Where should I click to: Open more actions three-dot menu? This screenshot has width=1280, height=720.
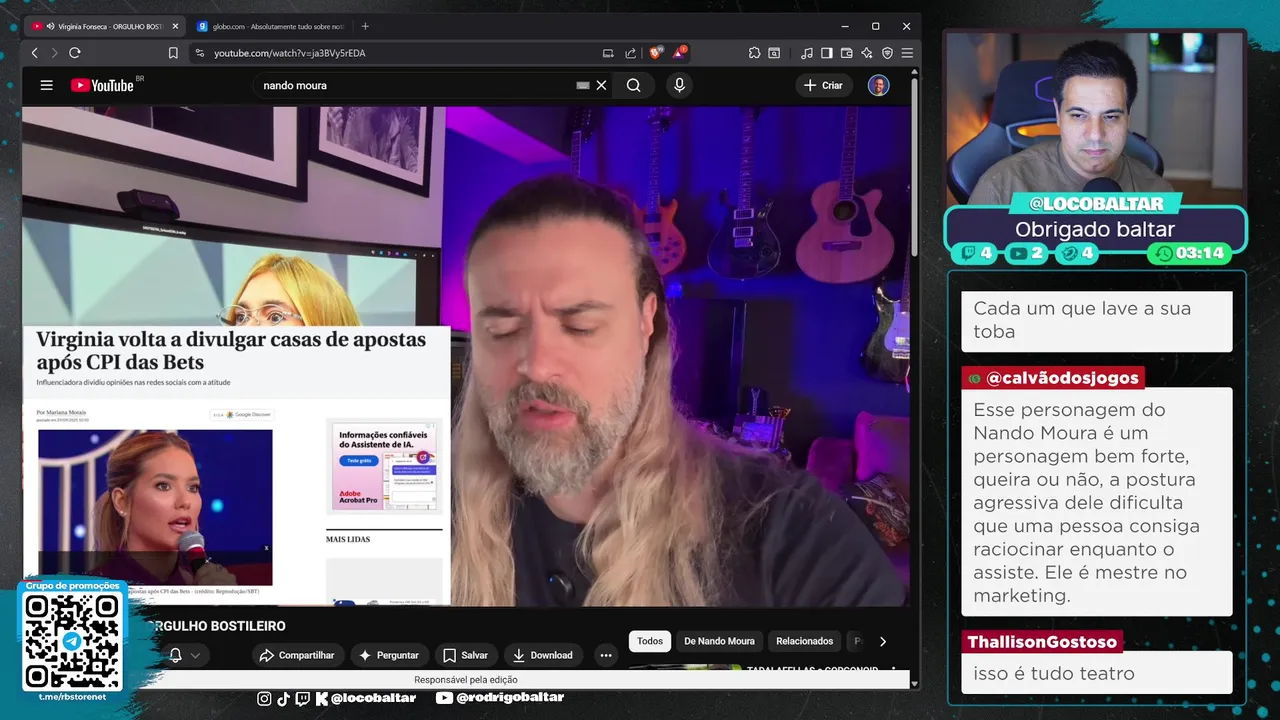606,655
